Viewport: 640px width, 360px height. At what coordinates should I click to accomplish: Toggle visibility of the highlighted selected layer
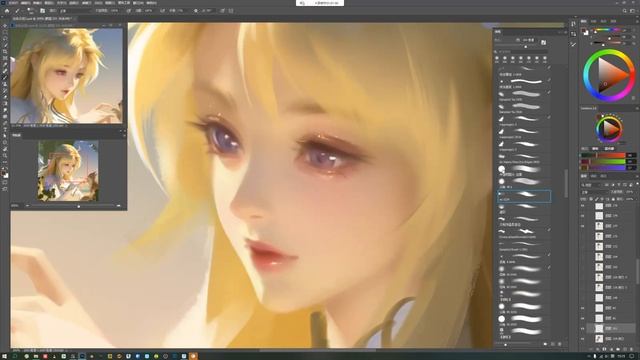[583, 328]
